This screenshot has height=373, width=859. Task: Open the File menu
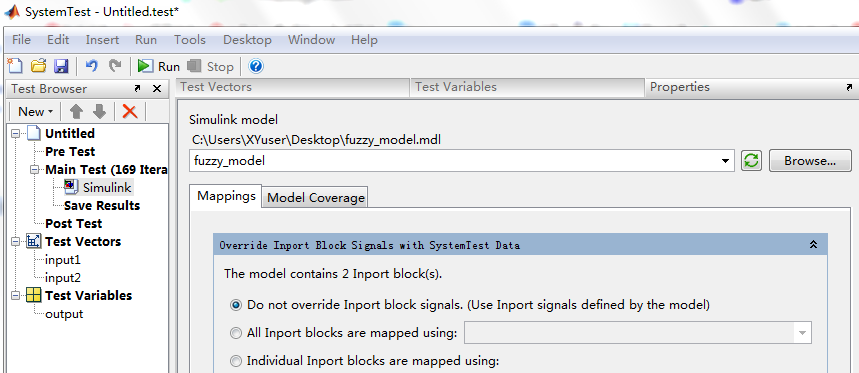pyautogui.click(x=21, y=40)
